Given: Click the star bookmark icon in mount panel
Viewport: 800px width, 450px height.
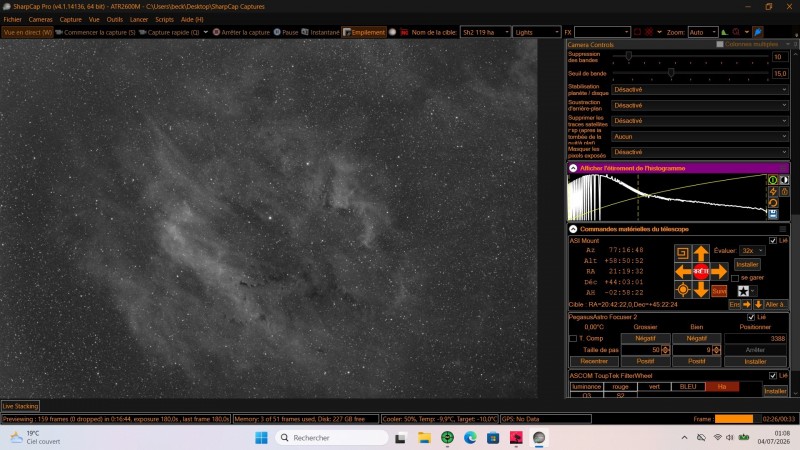Looking at the screenshot, I should (x=743, y=291).
